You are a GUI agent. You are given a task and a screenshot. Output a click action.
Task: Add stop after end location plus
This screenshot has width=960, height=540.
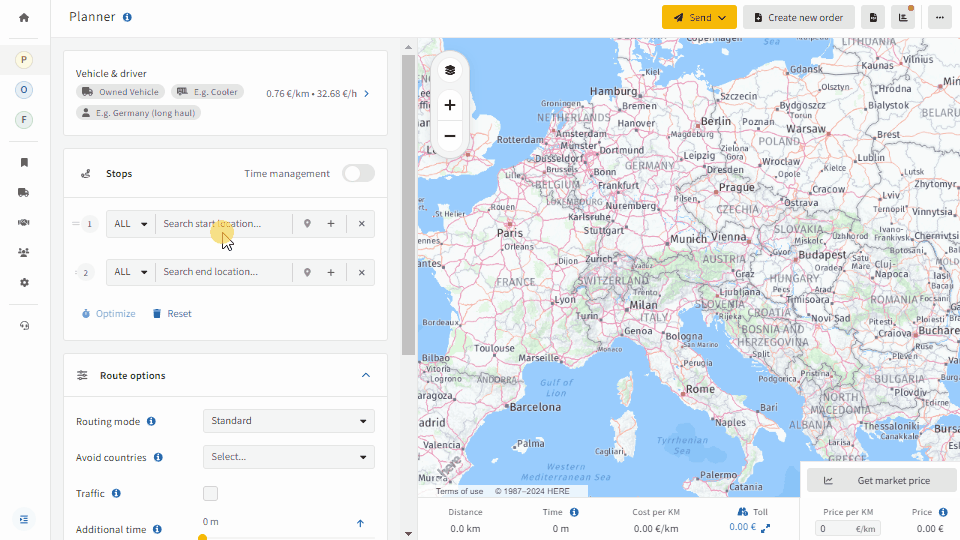pos(331,272)
